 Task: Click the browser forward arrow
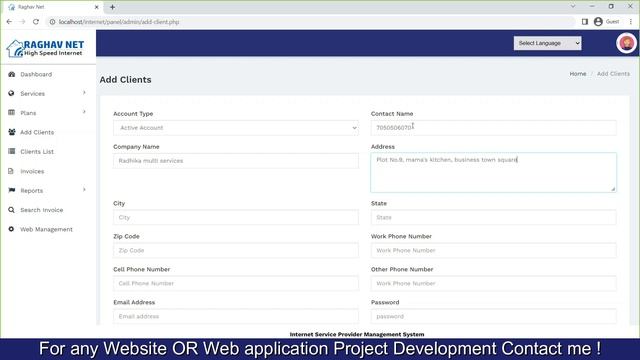[x=22, y=22]
